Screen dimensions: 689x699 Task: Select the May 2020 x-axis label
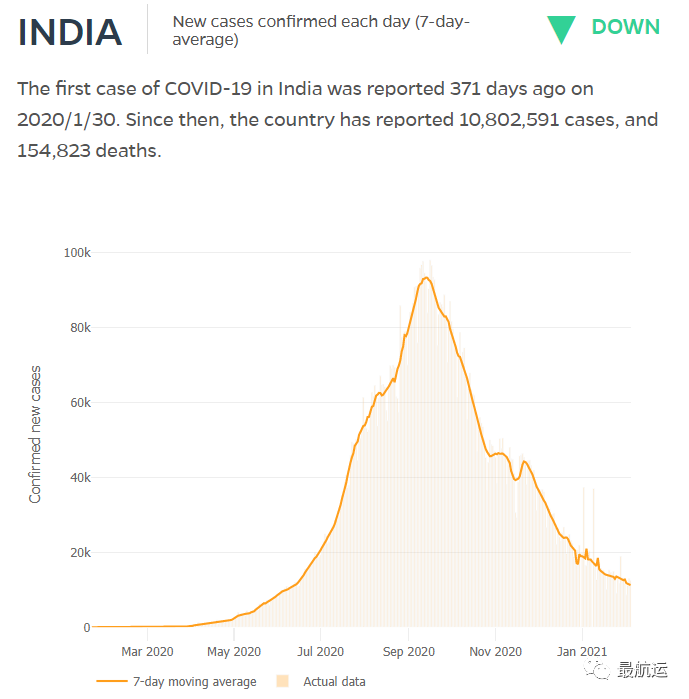coord(234,652)
